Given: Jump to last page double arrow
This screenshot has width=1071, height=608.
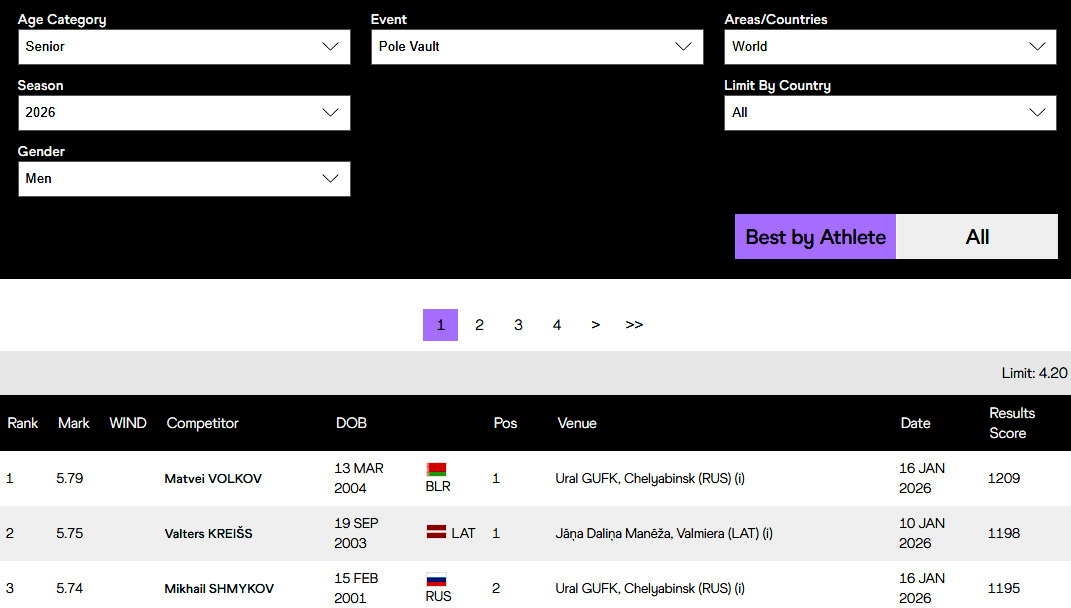Looking at the screenshot, I should [634, 325].
